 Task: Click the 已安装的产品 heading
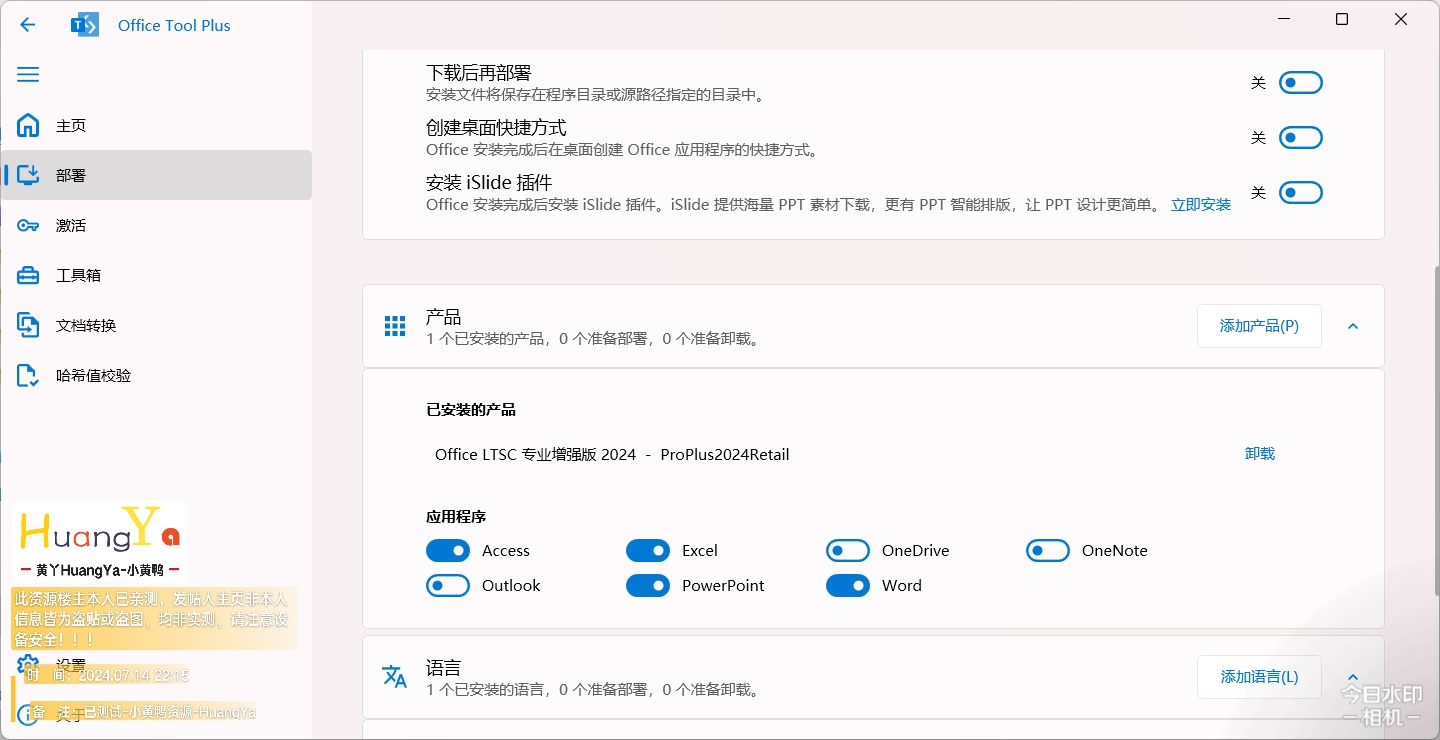(471, 410)
